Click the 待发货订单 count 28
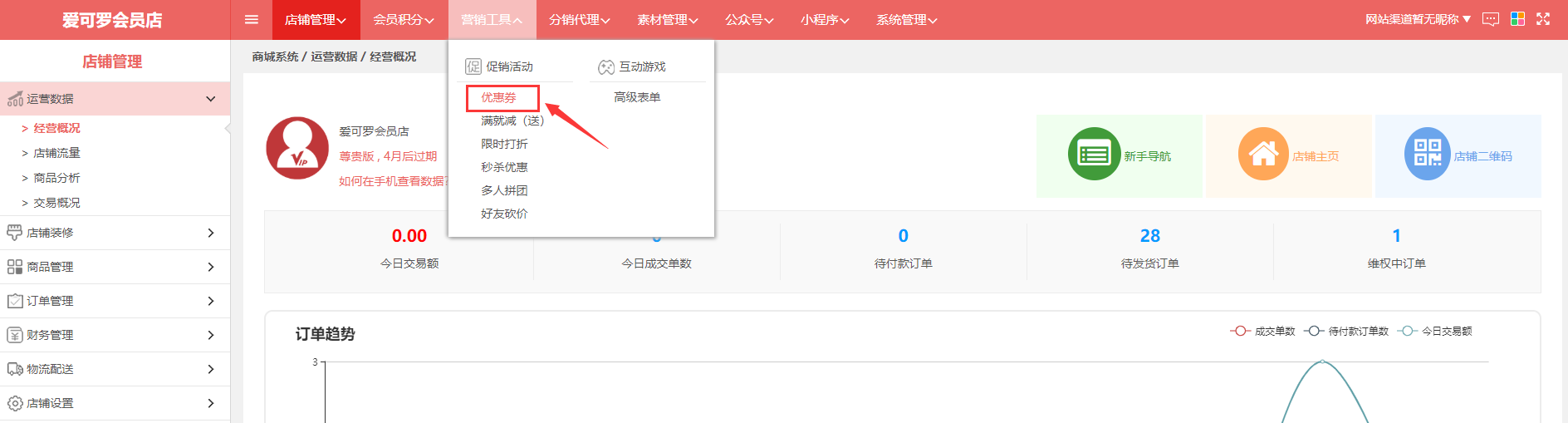Screen dimensions: 1568x423 [1149, 236]
